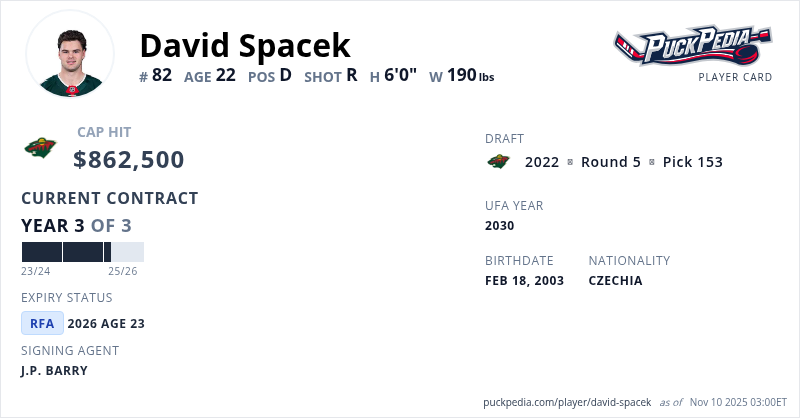
Task: Select agent name J.P. Barry
Action: coord(54,371)
